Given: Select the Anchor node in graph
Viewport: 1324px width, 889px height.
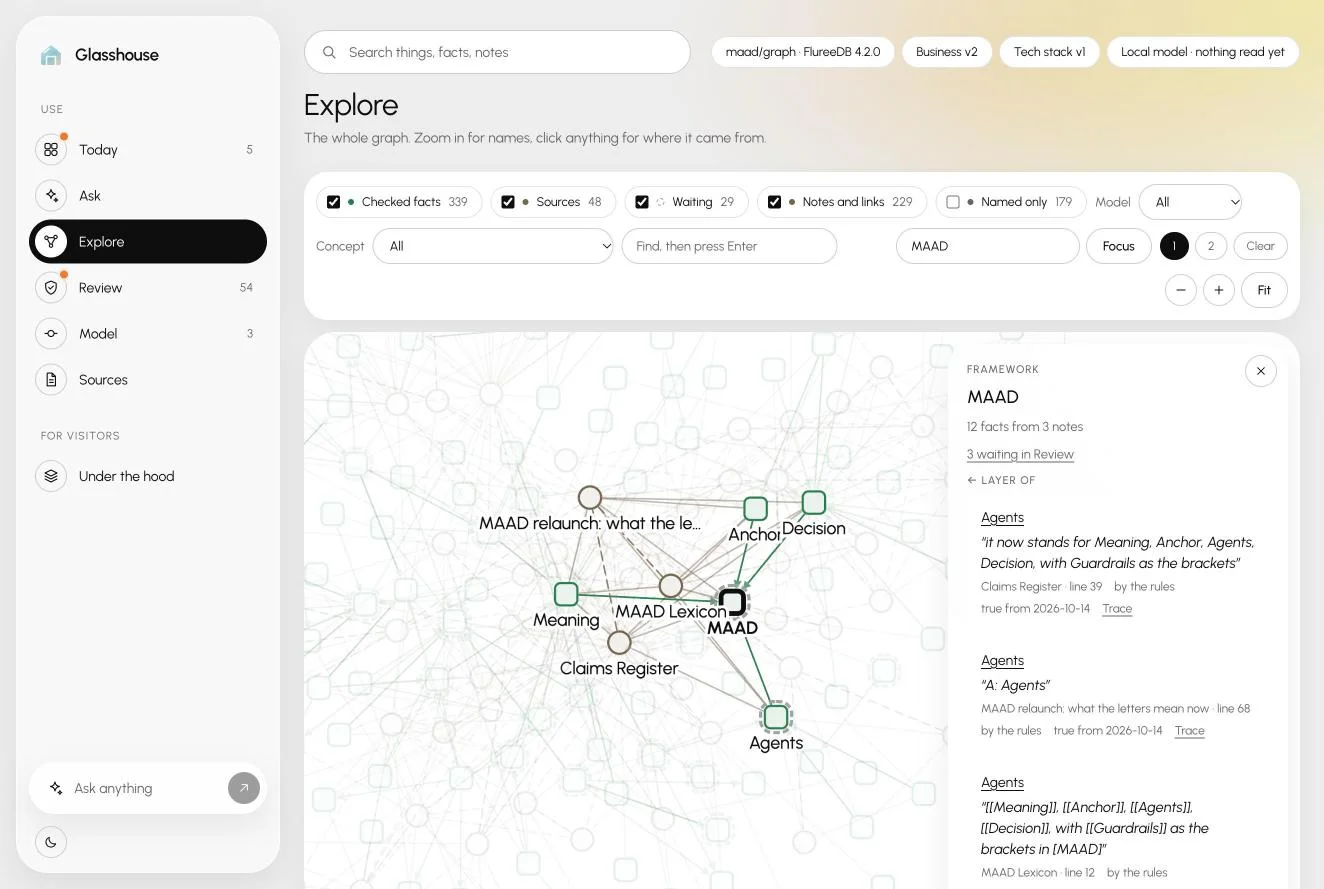Looking at the screenshot, I should (755, 509).
